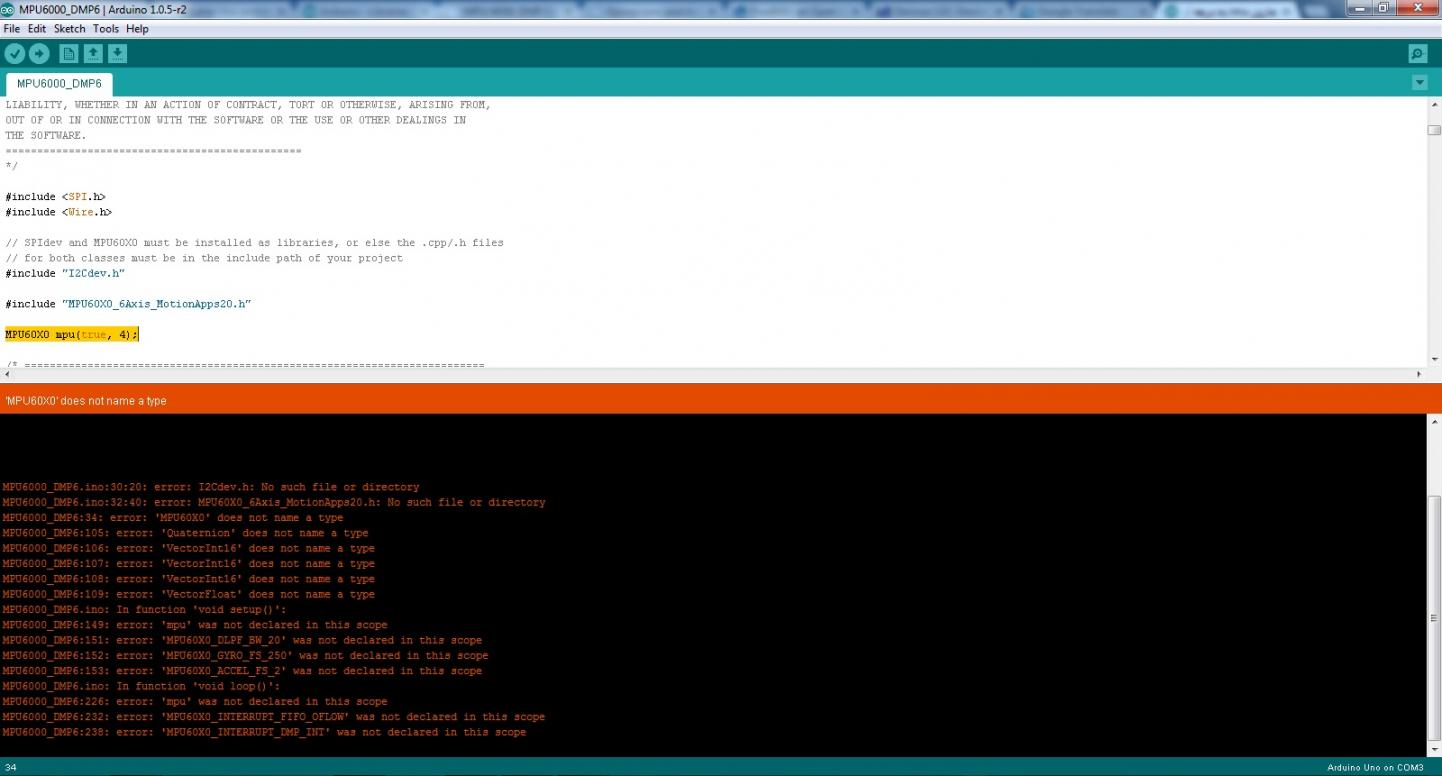Click the line 106 'VectorInt16' console error

[188, 548]
